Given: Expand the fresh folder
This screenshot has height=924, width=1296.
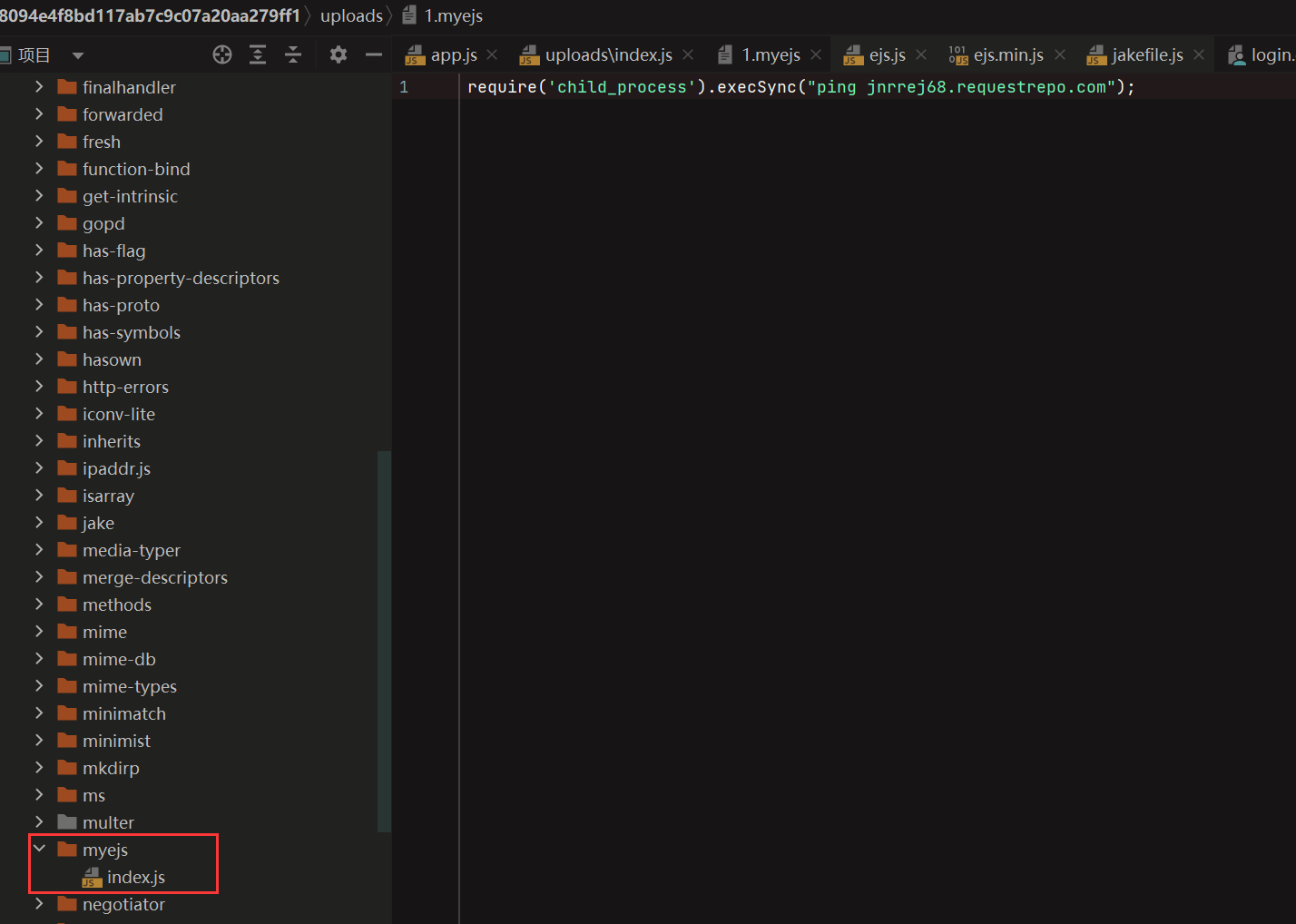Looking at the screenshot, I should click(x=39, y=142).
